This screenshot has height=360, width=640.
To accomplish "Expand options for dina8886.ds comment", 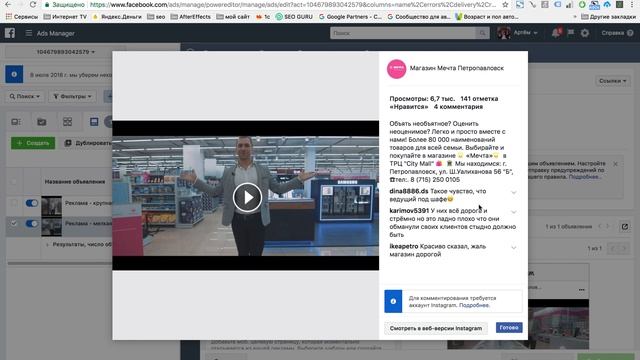I will [514, 192].
